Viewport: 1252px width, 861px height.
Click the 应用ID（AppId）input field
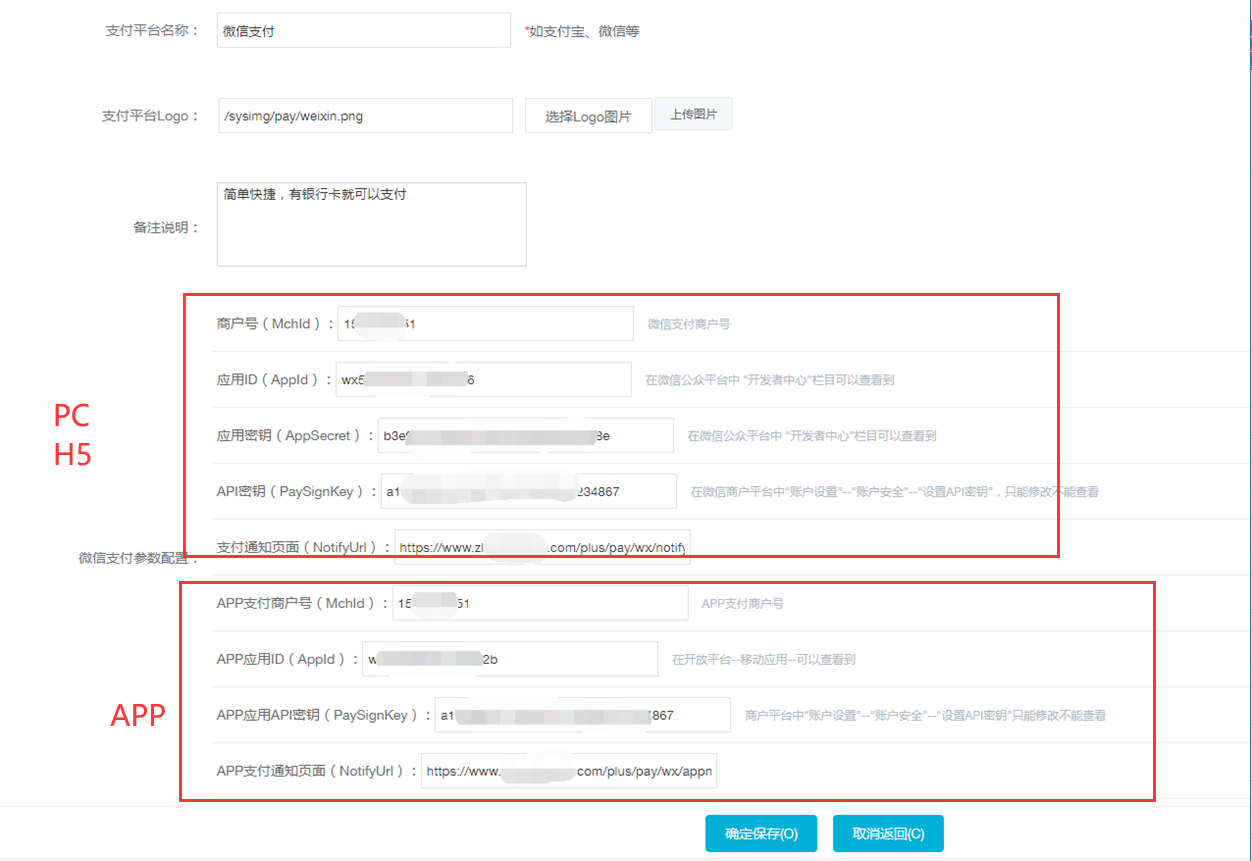tap(483, 380)
